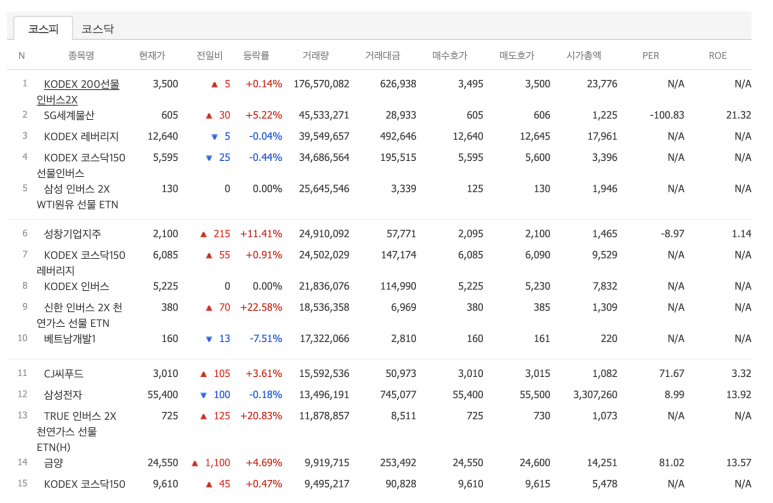The image size is (773, 503).
Task: Open KODEX 코스닥150선물인버스 link
Action: click(81, 165)
